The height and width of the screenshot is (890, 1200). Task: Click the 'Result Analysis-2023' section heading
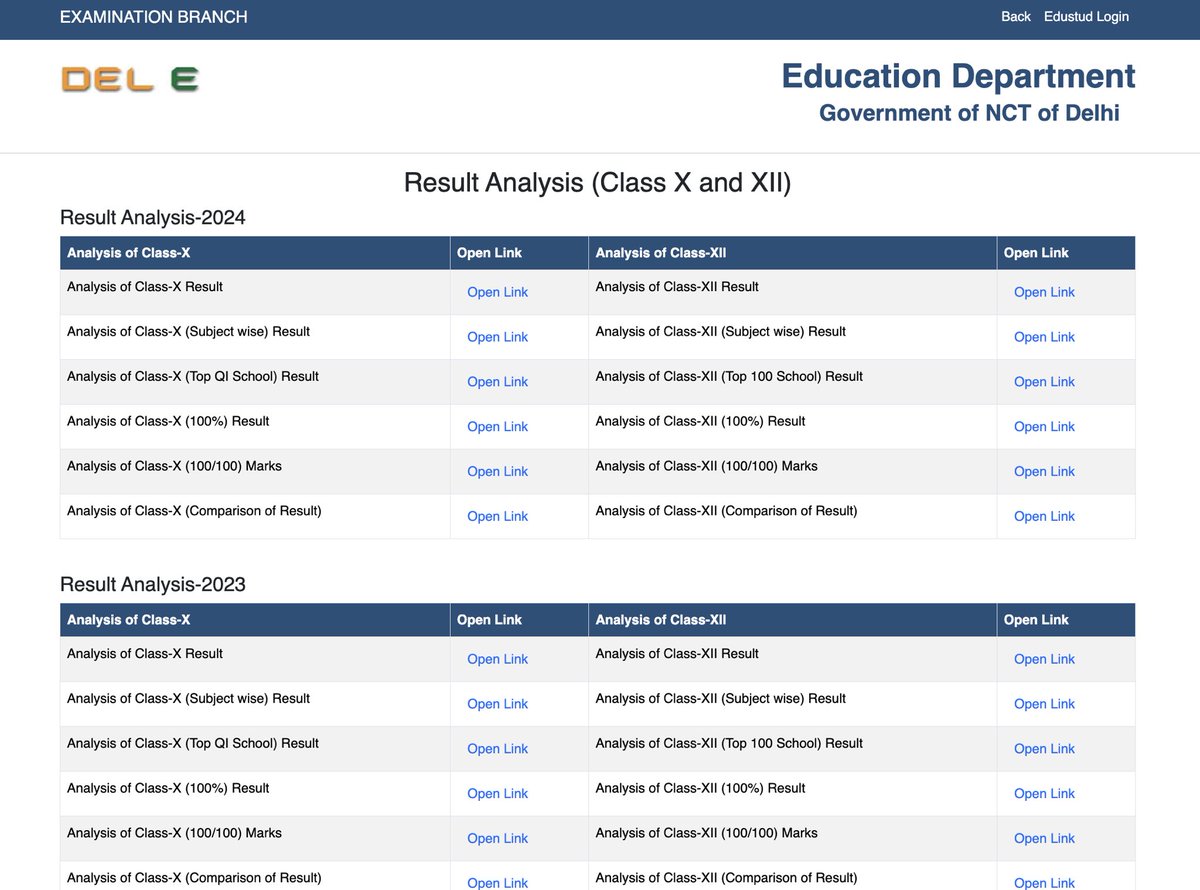pos(153,584)
